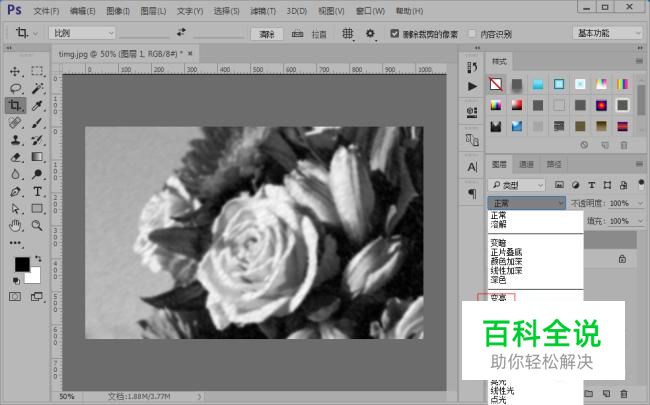Image resolution: width=650 pixels, height=405 pixels.
Task: Select the Clone Stamp tool
Action: (15, 140)
